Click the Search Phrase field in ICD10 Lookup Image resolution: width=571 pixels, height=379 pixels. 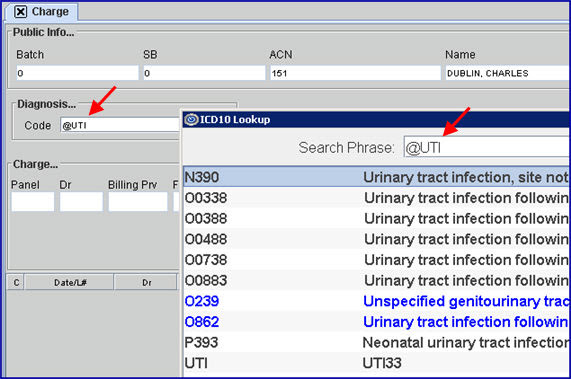[487, 147]
